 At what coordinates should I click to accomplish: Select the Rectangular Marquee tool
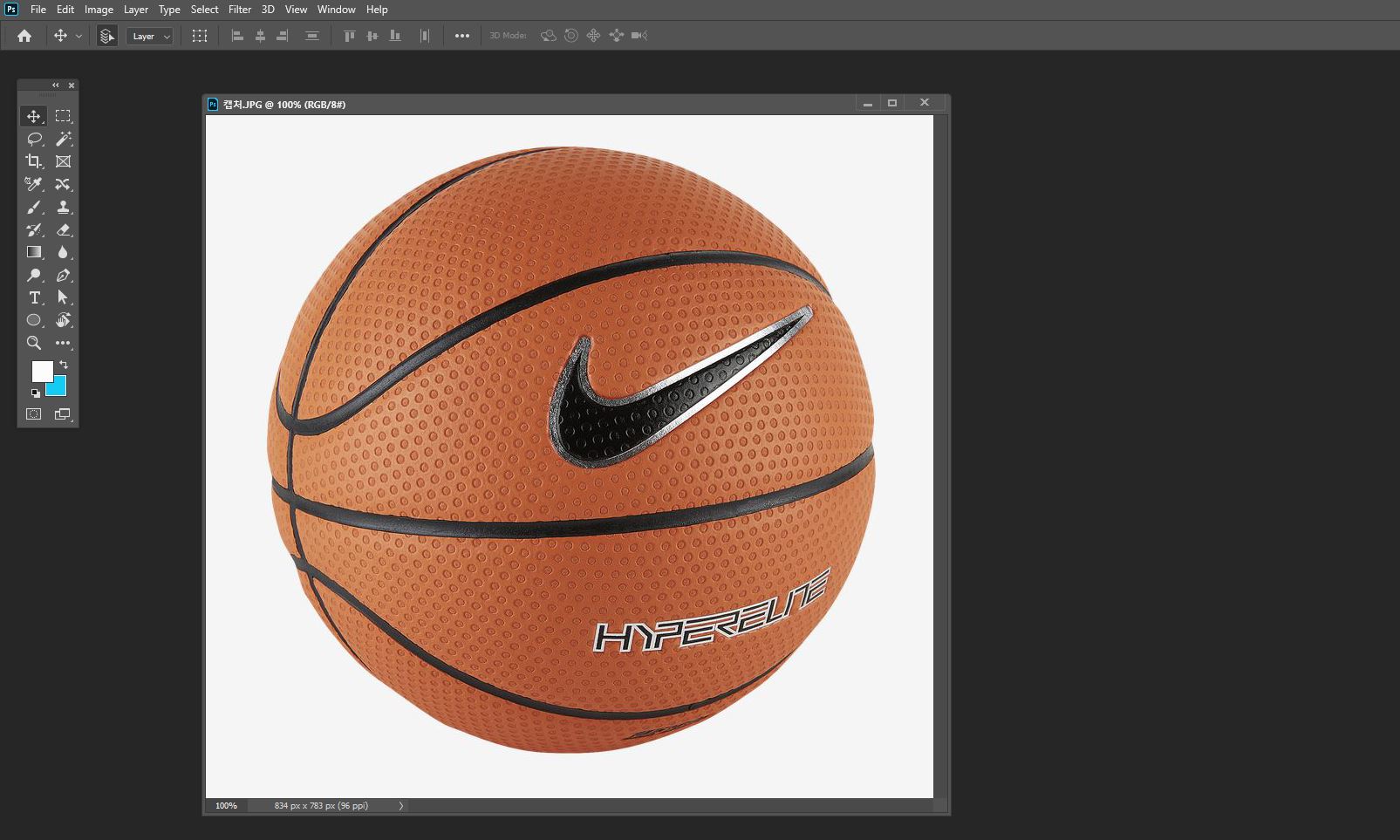click(63, 116)
